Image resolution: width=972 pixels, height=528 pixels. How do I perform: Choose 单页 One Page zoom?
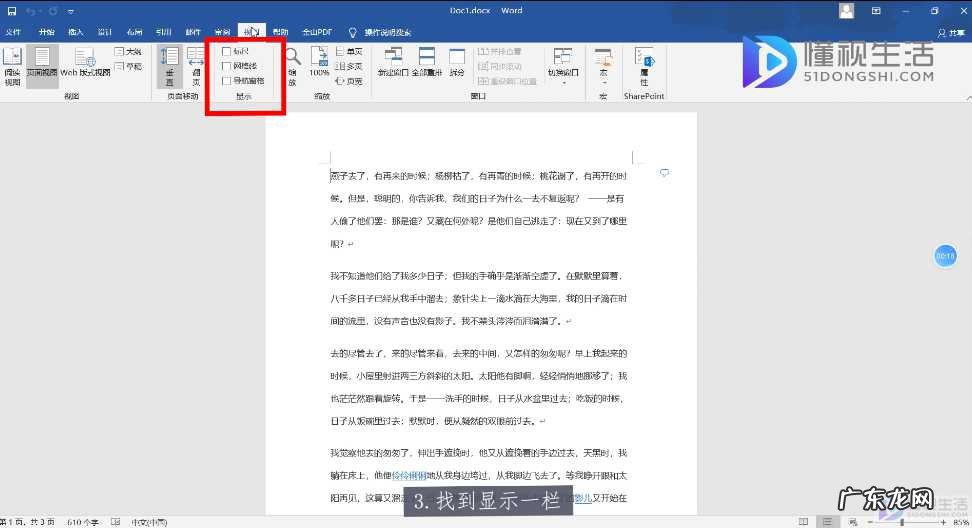click(x=350, y=51)
